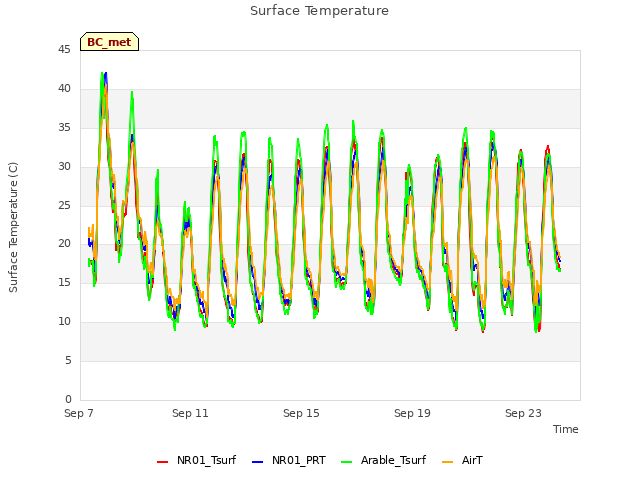Screen dimensions: 640x480
Task: Click the Surface Temperature chart title
Action: pos(320,11)
